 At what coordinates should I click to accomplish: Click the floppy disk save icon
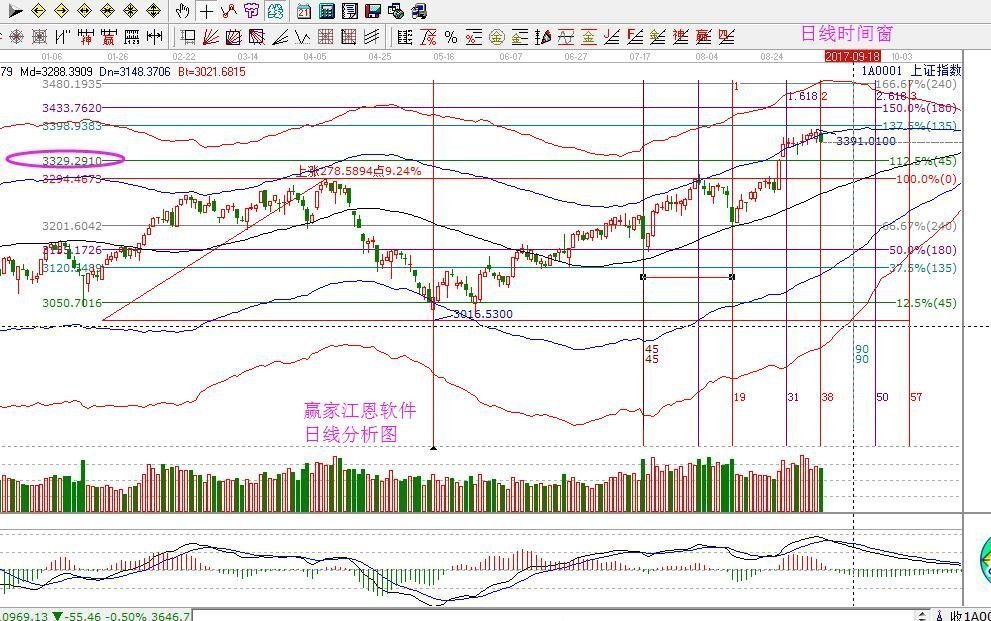click(x=373, y=11)
